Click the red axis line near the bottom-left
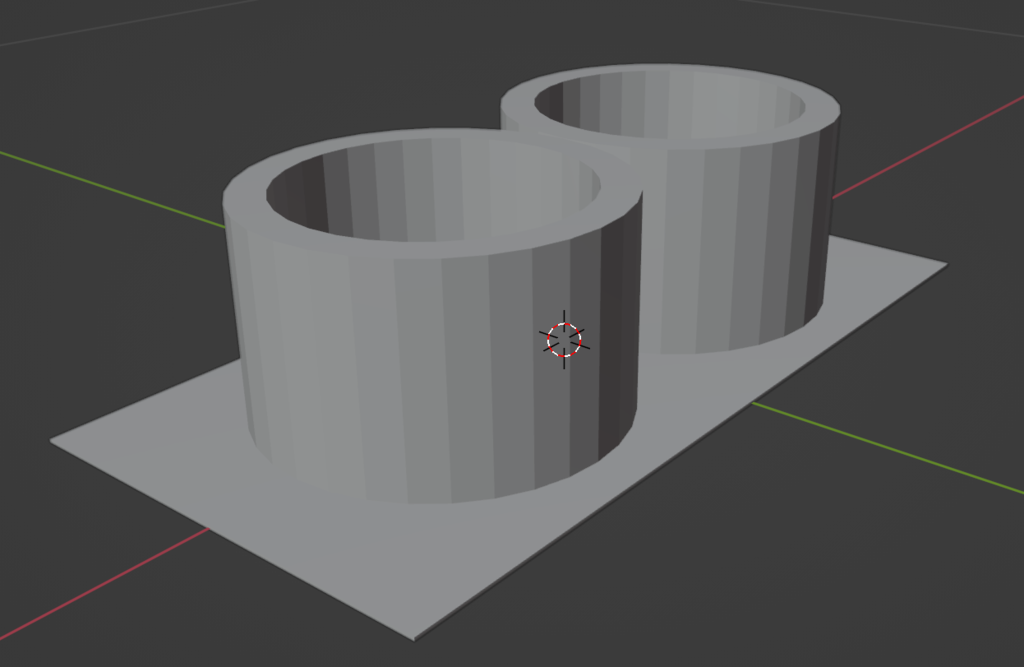This screenshot has height=667, width=1024. pos(100,580)
